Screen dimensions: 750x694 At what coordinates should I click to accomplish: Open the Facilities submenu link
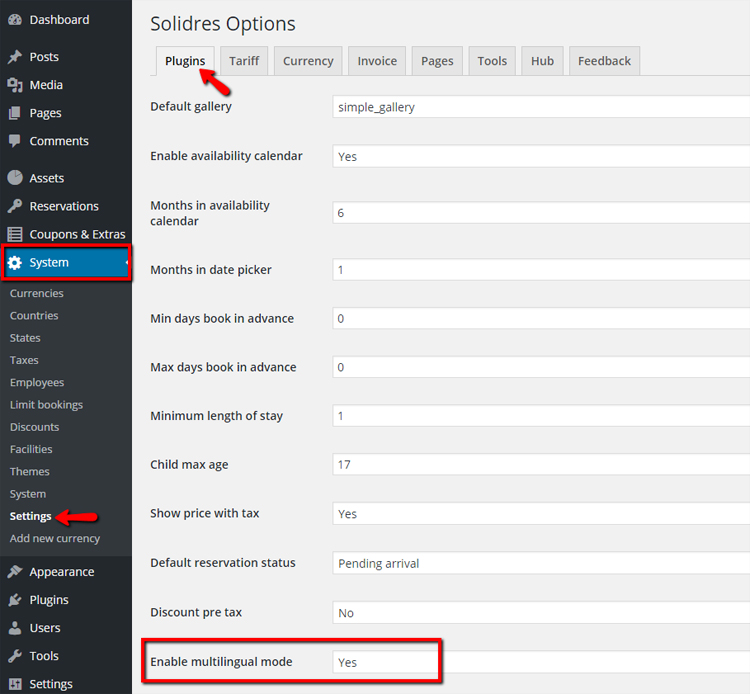tap(31, 450)
